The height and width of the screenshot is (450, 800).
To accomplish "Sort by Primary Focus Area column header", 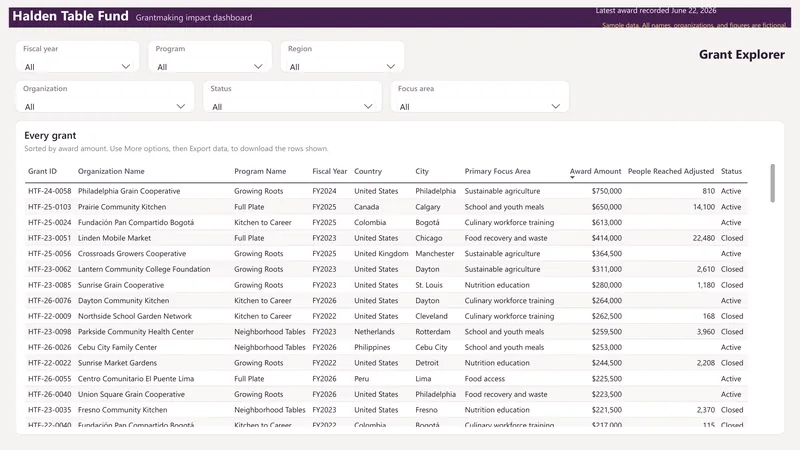I will (x=497, y=171).
